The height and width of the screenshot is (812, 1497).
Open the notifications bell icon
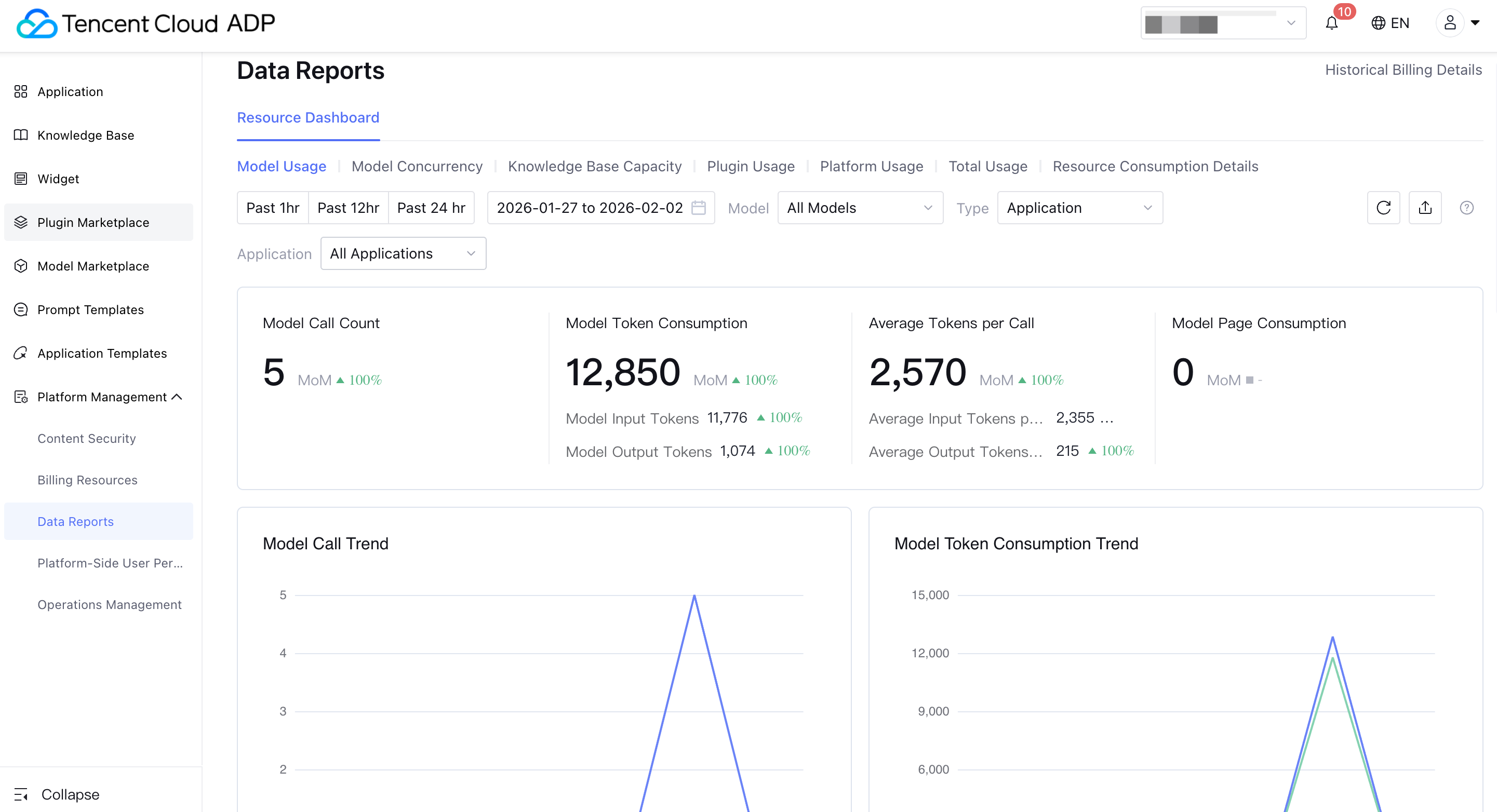(1332, 23)
